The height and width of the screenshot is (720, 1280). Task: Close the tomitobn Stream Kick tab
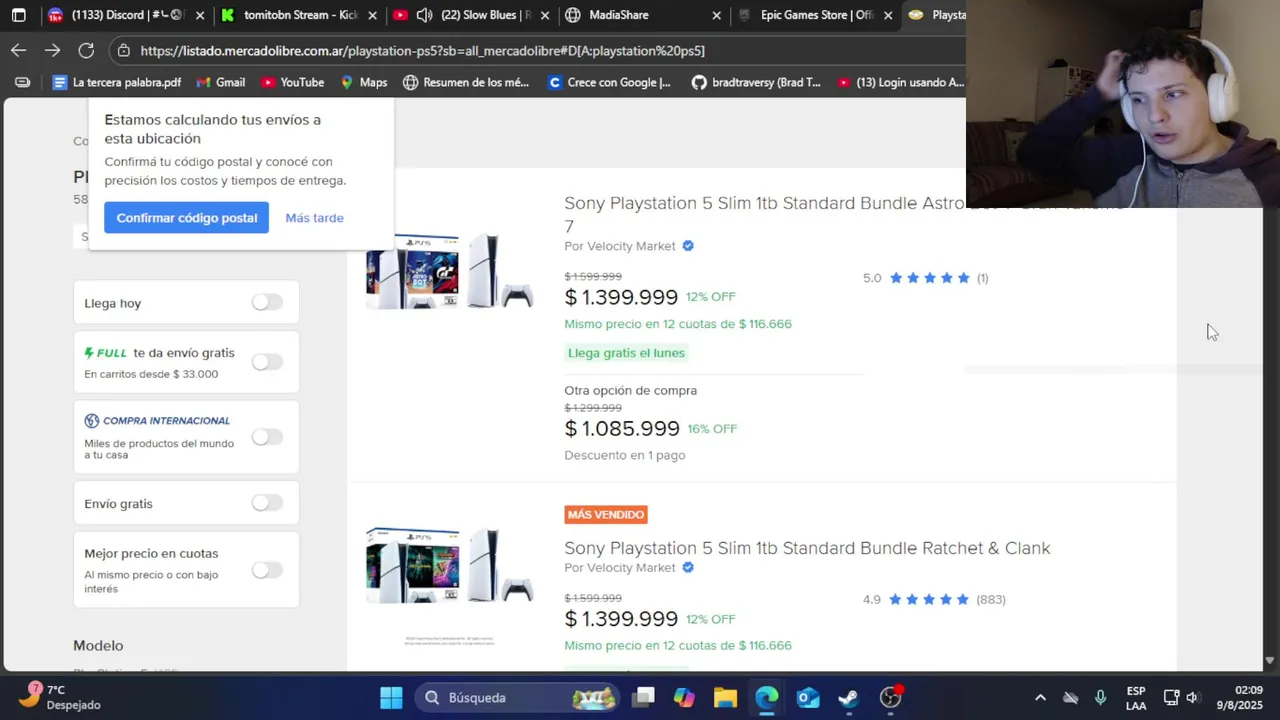coord(372,15)
